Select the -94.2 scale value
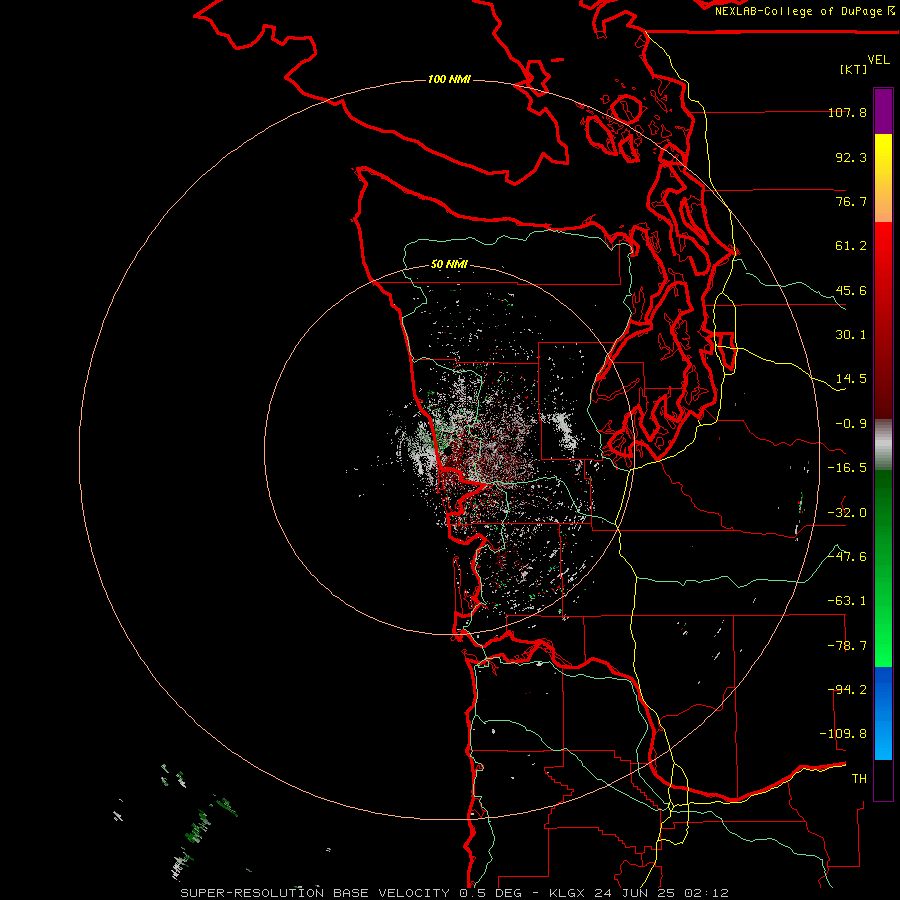900x900 pixels. pyautogui.click(x=847, y=690)
